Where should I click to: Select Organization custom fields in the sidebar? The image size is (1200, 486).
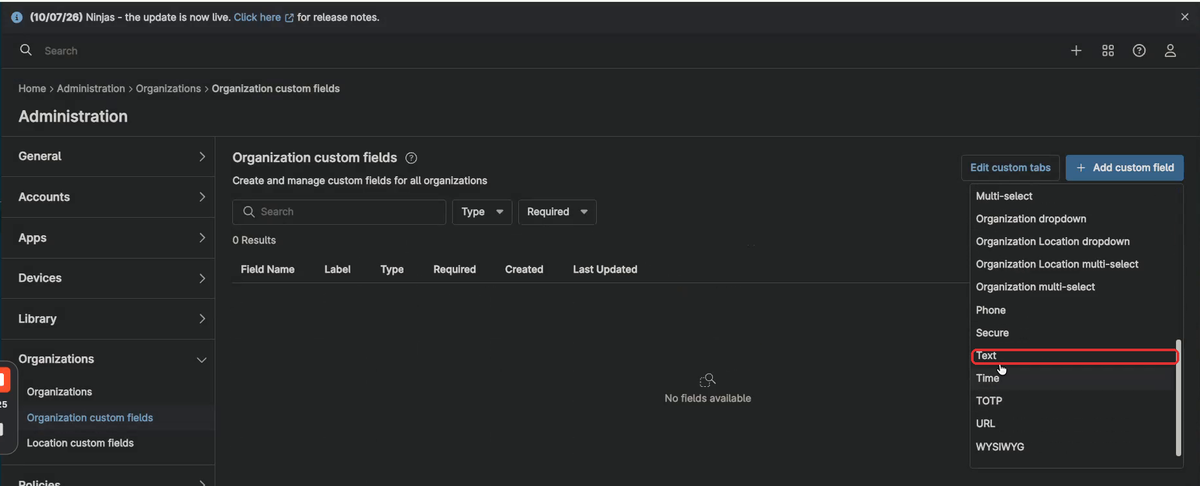[90, 418]
